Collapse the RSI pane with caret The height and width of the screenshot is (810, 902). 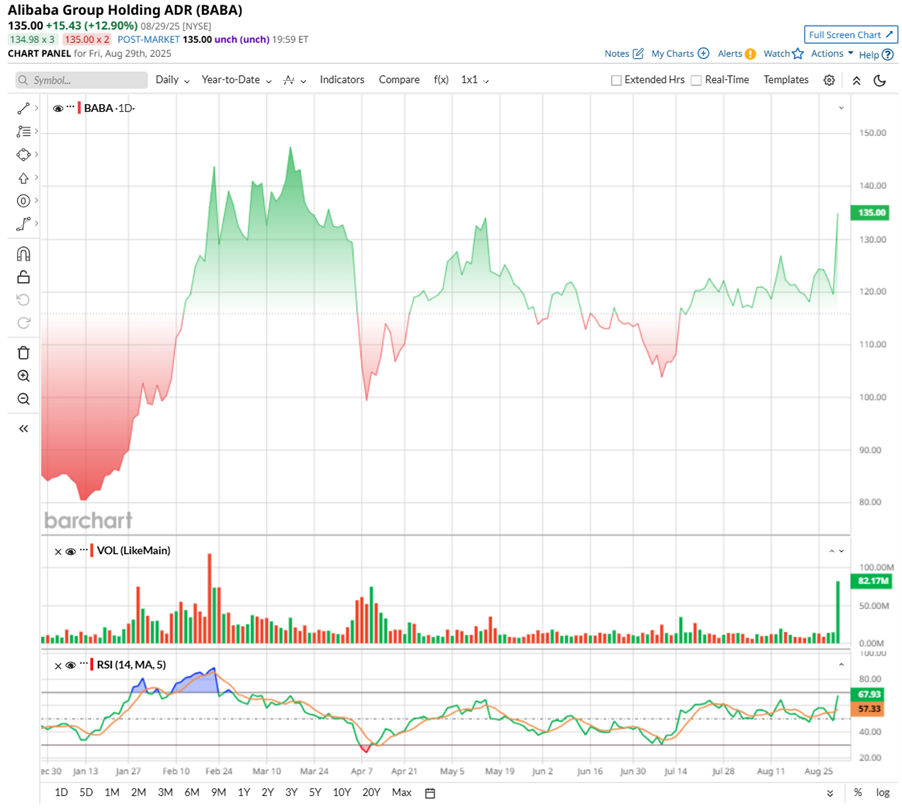tap(841, 665)
